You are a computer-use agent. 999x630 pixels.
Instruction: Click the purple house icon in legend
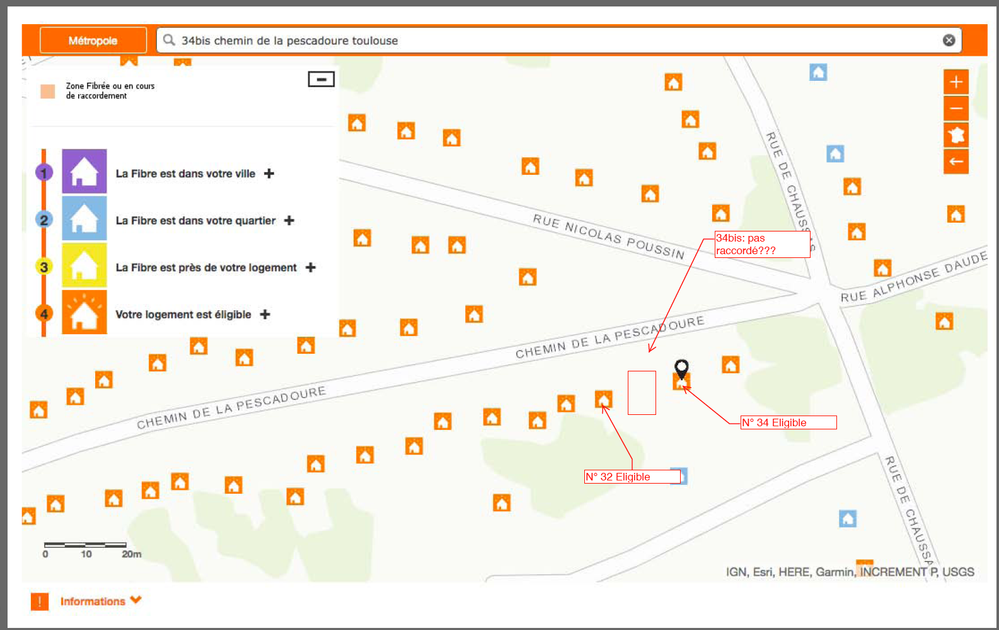coord(84,172)
